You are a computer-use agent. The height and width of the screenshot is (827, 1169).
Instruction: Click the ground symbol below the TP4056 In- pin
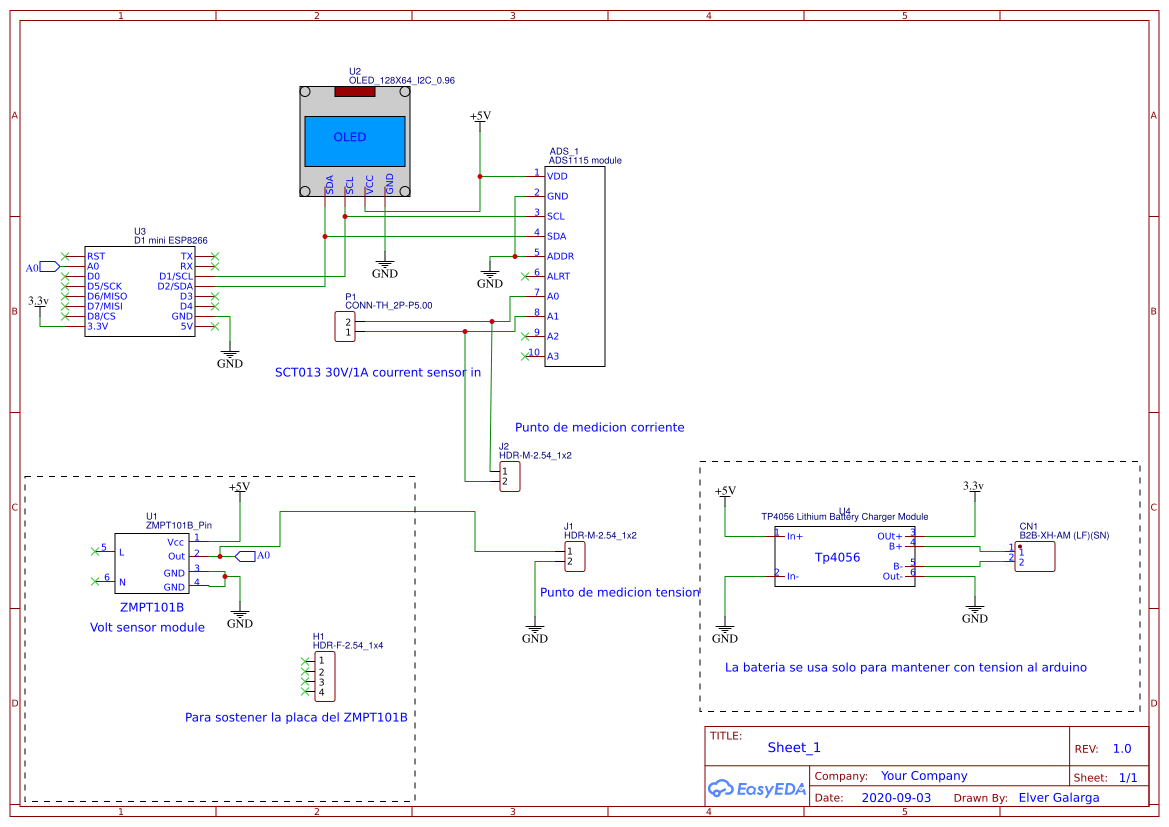tap(724, 628)
